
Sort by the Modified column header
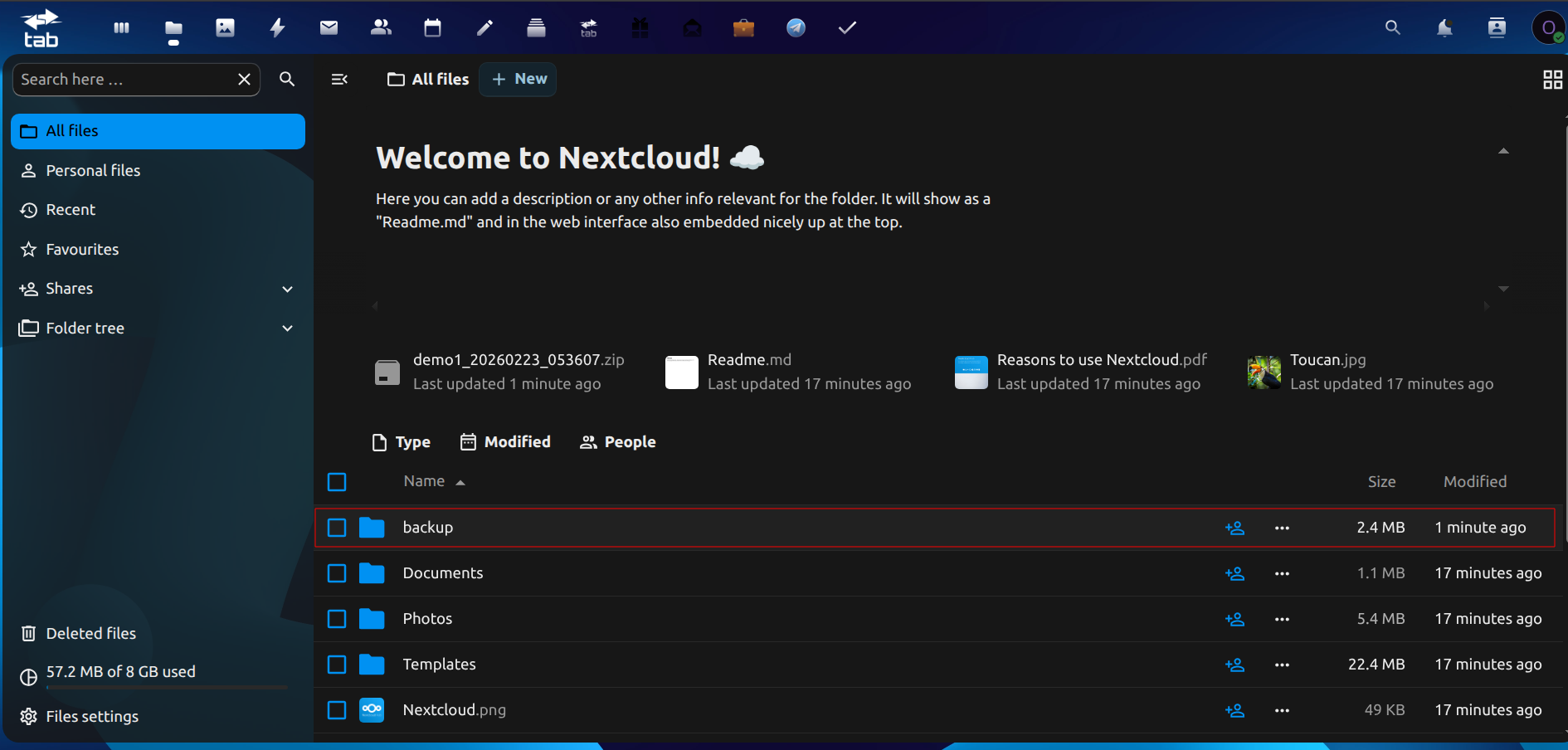pos(1475,482)
